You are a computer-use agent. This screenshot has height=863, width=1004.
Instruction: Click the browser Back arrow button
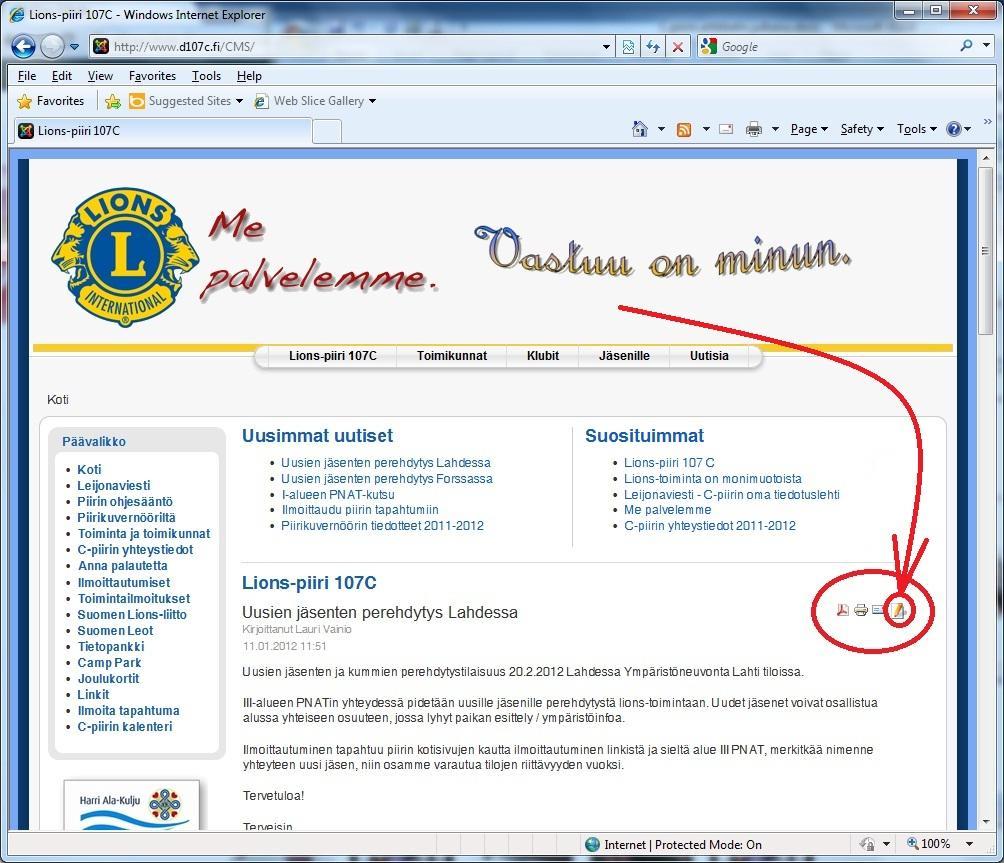point(24,47)
